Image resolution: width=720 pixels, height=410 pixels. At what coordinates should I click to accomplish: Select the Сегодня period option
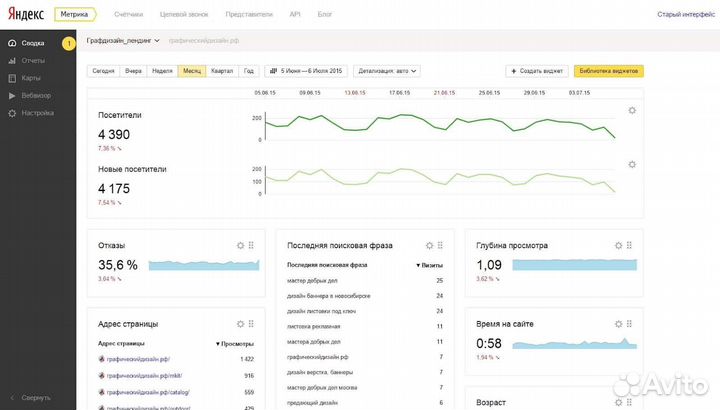pyautogui.click(x=103, y=72)
